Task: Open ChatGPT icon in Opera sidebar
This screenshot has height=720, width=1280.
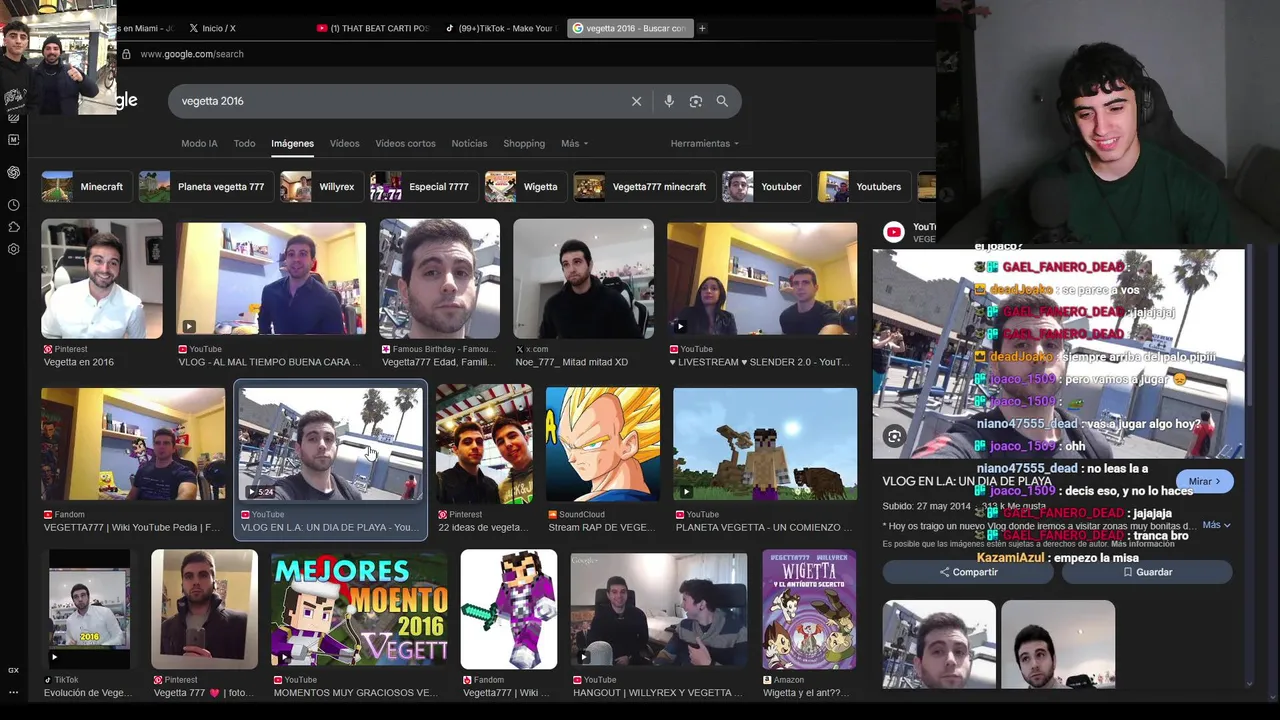Action: click(13, 172)
